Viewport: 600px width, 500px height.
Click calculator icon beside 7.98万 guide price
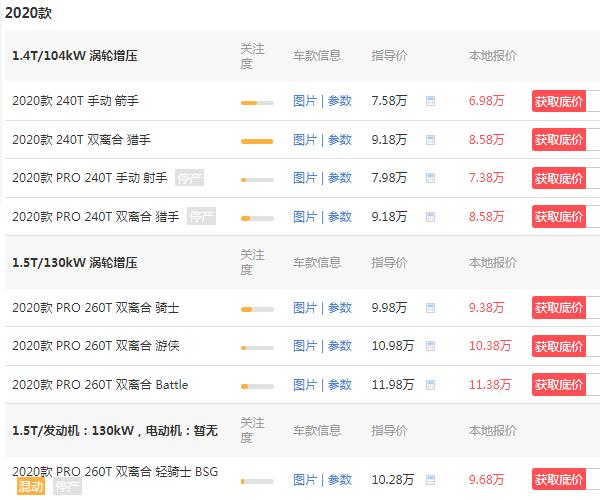coord(430,178)
